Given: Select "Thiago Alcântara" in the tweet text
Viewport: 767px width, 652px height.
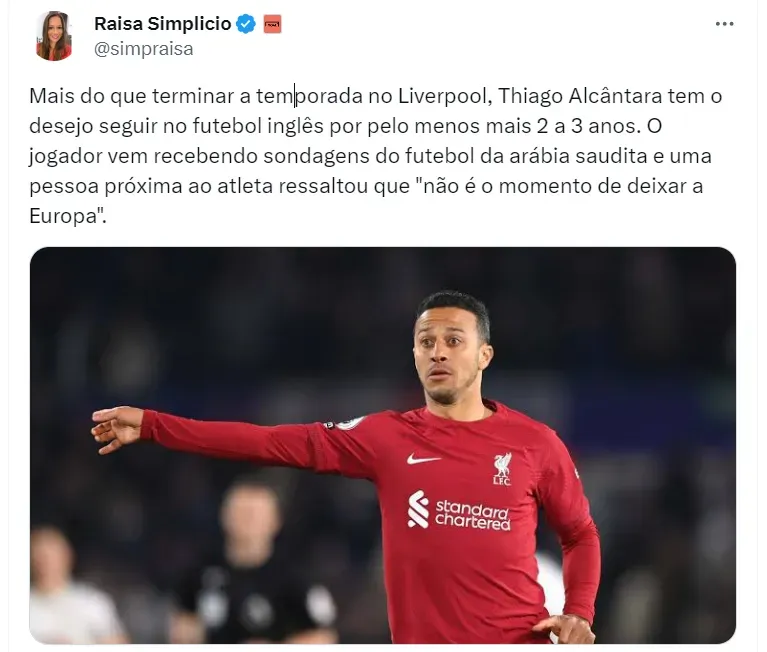Looking at the screenshot, I should point(580,96).
